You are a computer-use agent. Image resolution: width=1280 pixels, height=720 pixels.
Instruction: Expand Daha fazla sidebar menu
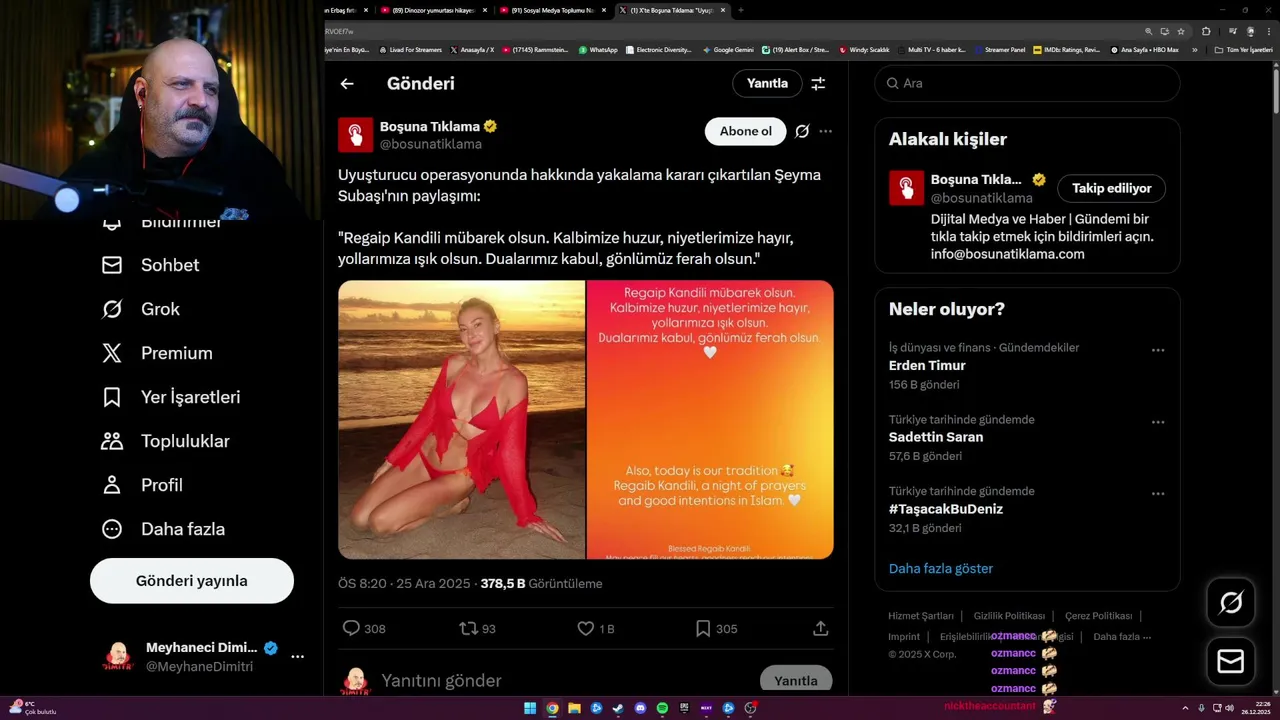point(162,529)
